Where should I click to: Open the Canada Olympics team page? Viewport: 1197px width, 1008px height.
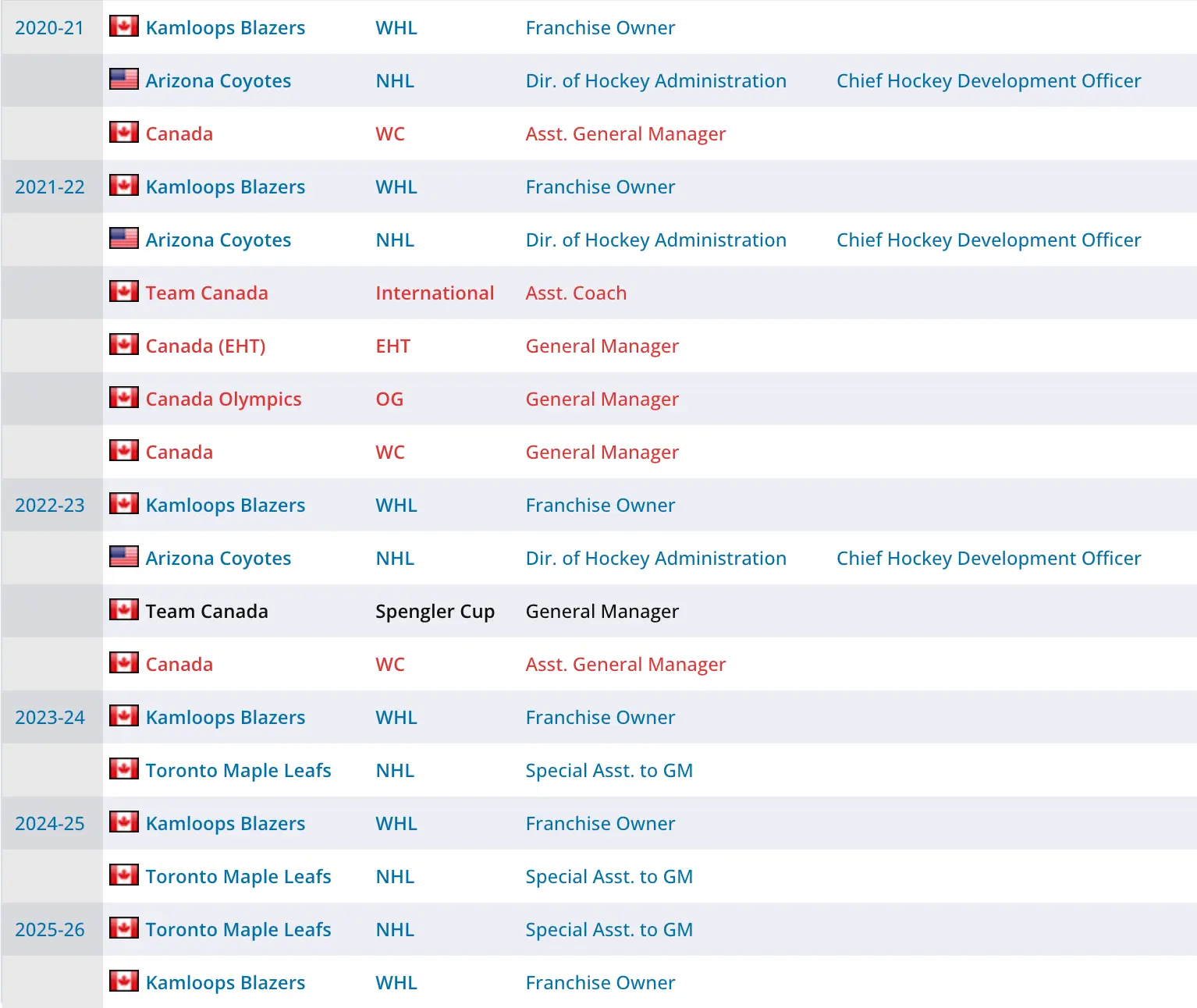click(x=223, y=399)
